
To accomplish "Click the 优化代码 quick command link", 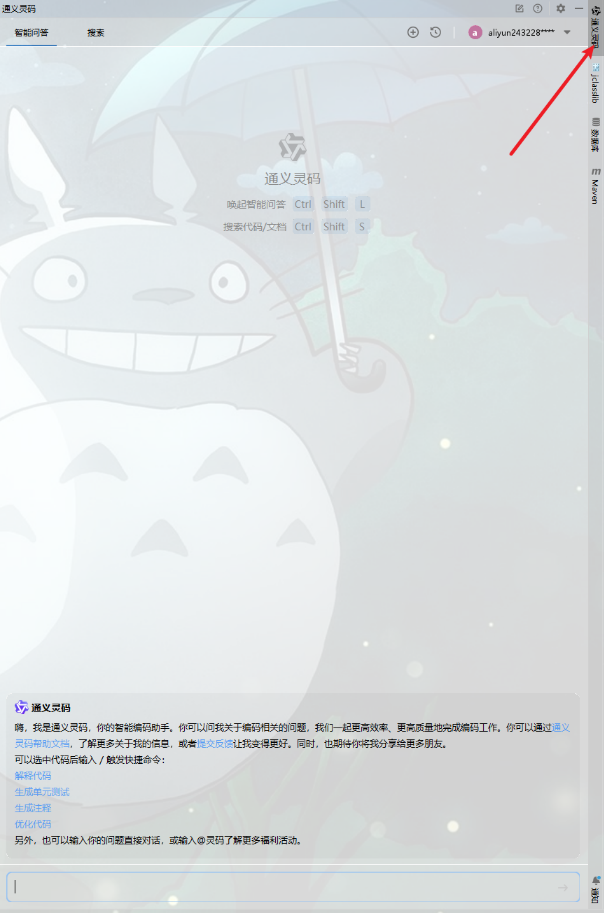I will tap(33, 824).
